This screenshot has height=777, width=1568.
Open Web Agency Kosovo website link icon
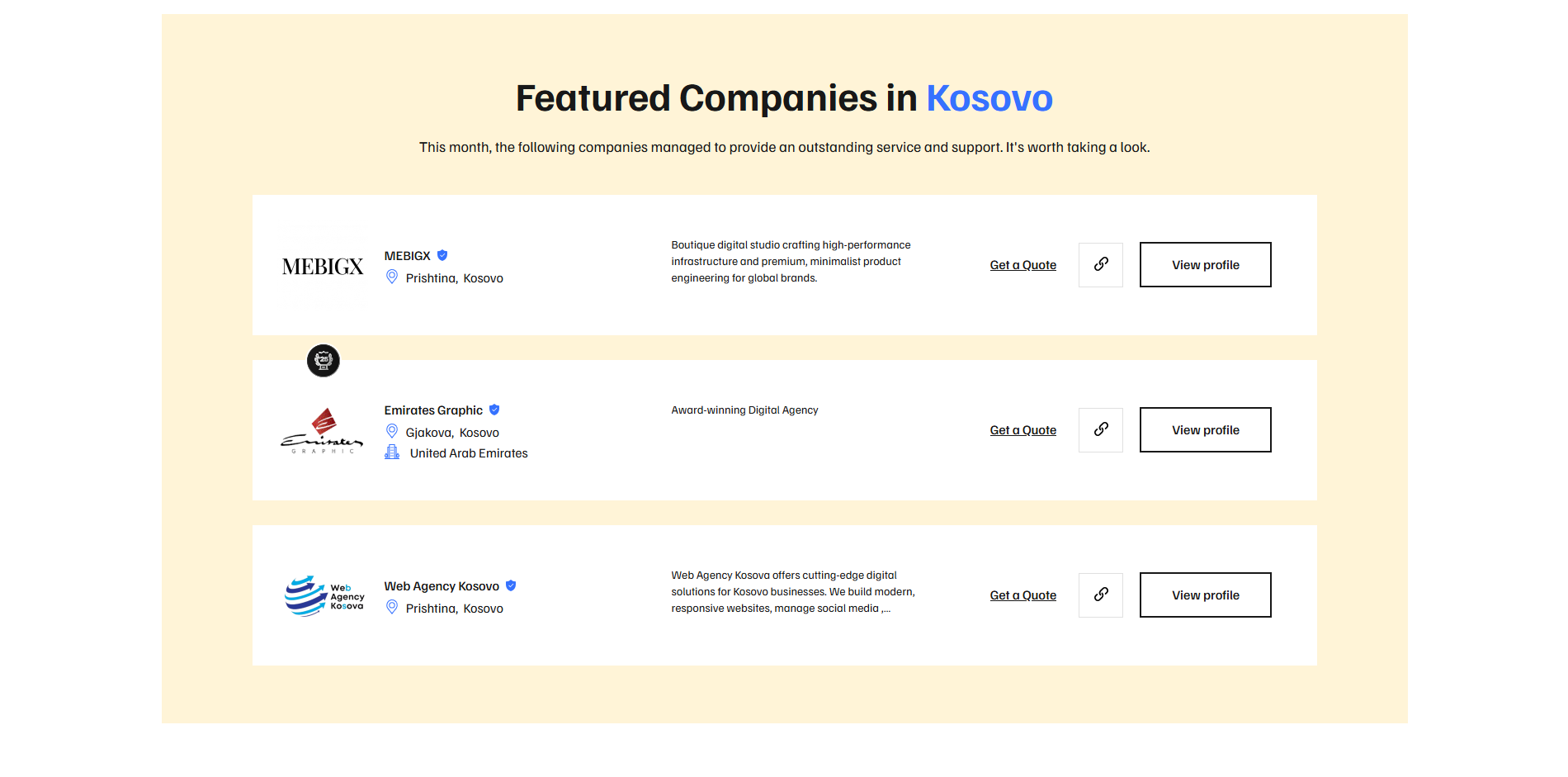1100,595
